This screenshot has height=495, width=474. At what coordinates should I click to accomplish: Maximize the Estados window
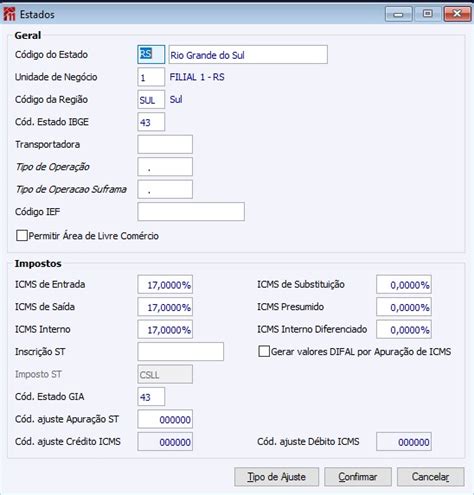[428, 14]
